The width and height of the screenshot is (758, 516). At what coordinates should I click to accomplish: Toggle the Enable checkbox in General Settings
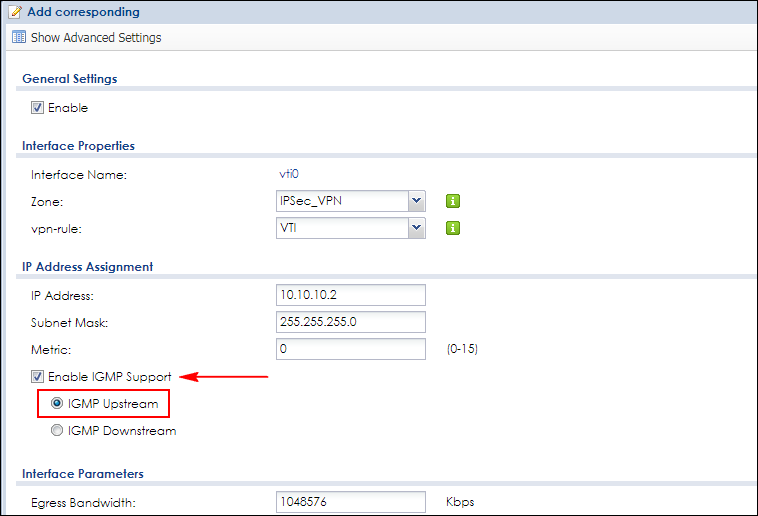pos(37,107)
